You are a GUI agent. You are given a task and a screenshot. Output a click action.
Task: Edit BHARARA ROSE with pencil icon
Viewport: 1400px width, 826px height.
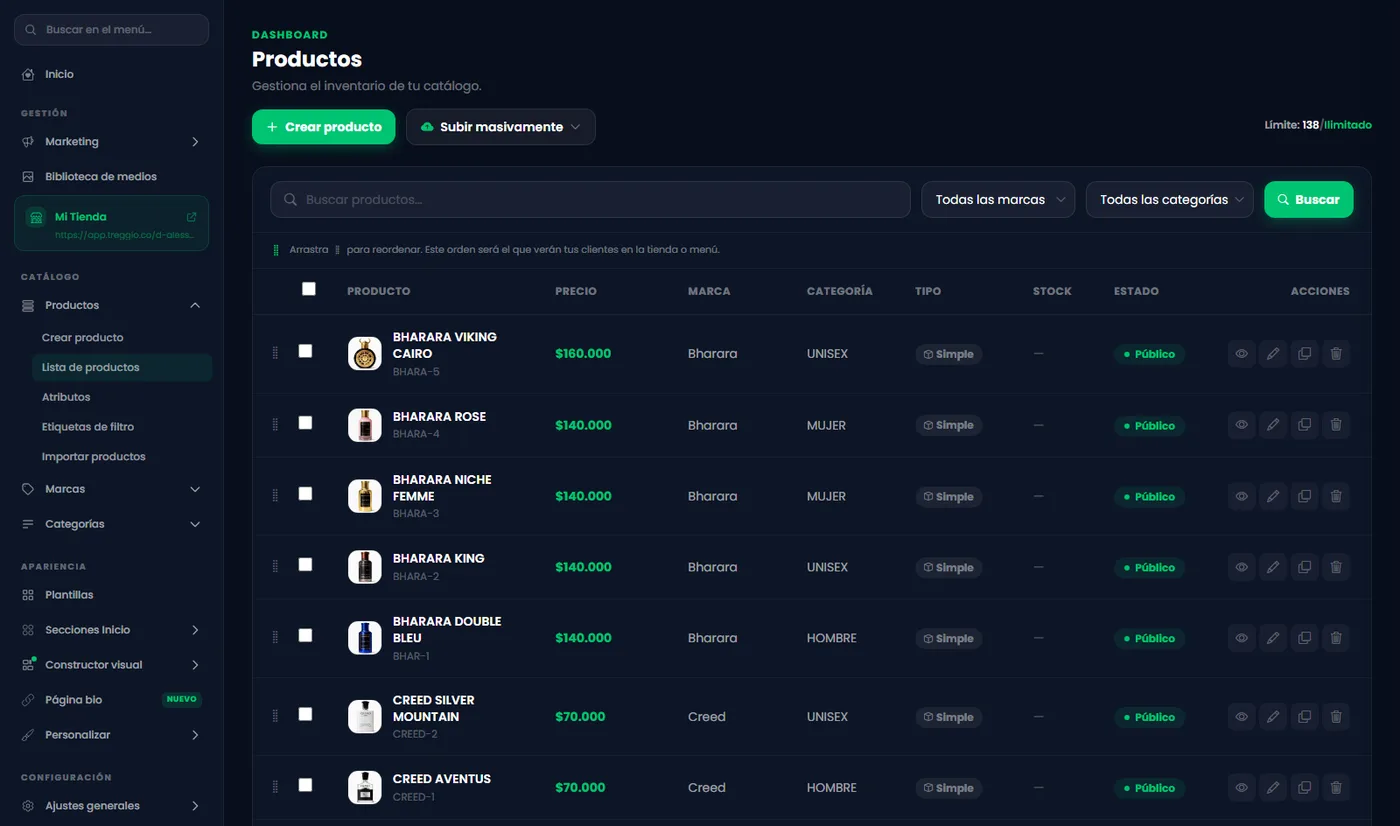coord(1273,425)
